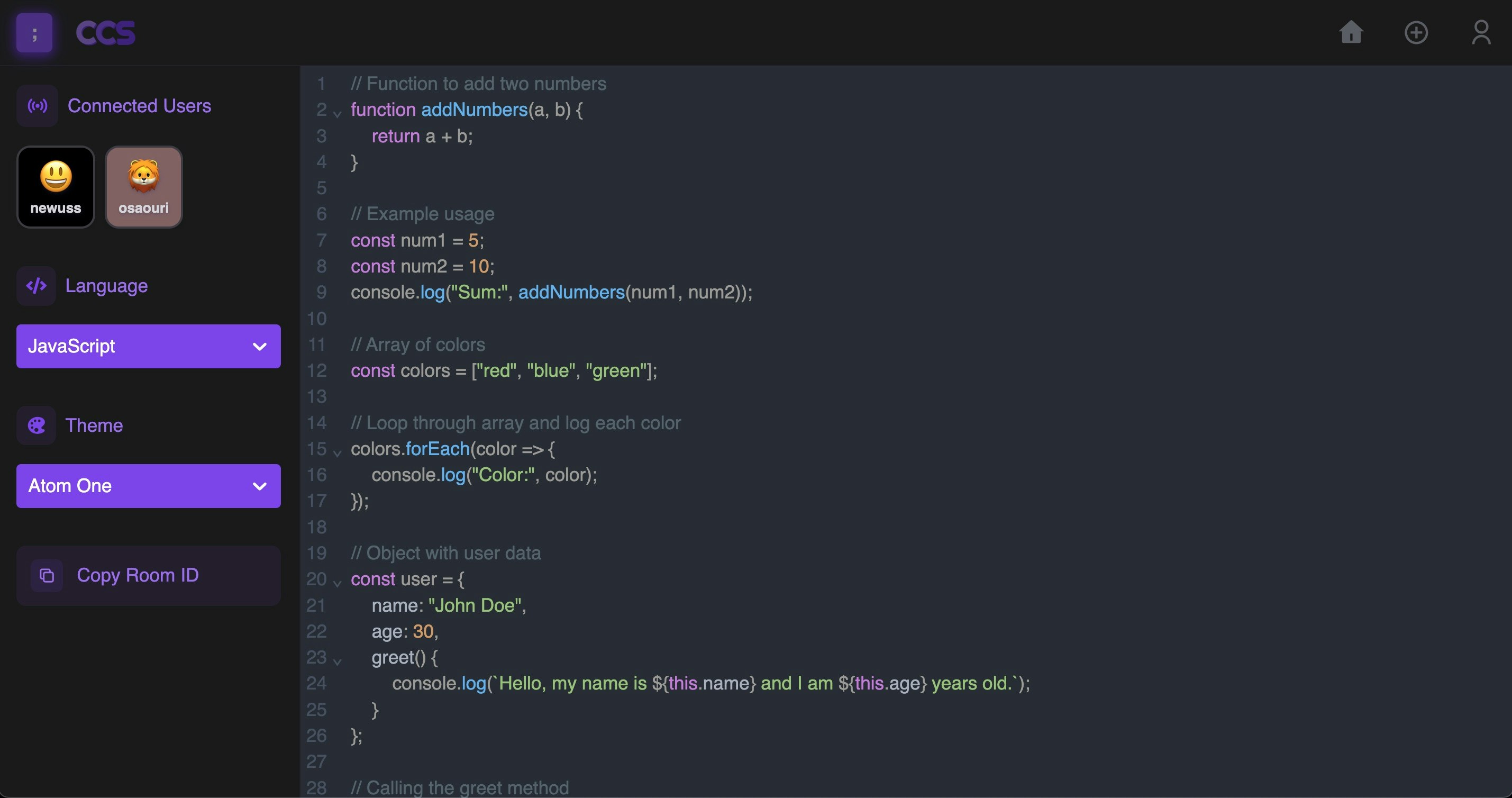The height and width of the screenshot is (798, 1512).
Task: Go to the home page icon
Action: pos(1351,32)
